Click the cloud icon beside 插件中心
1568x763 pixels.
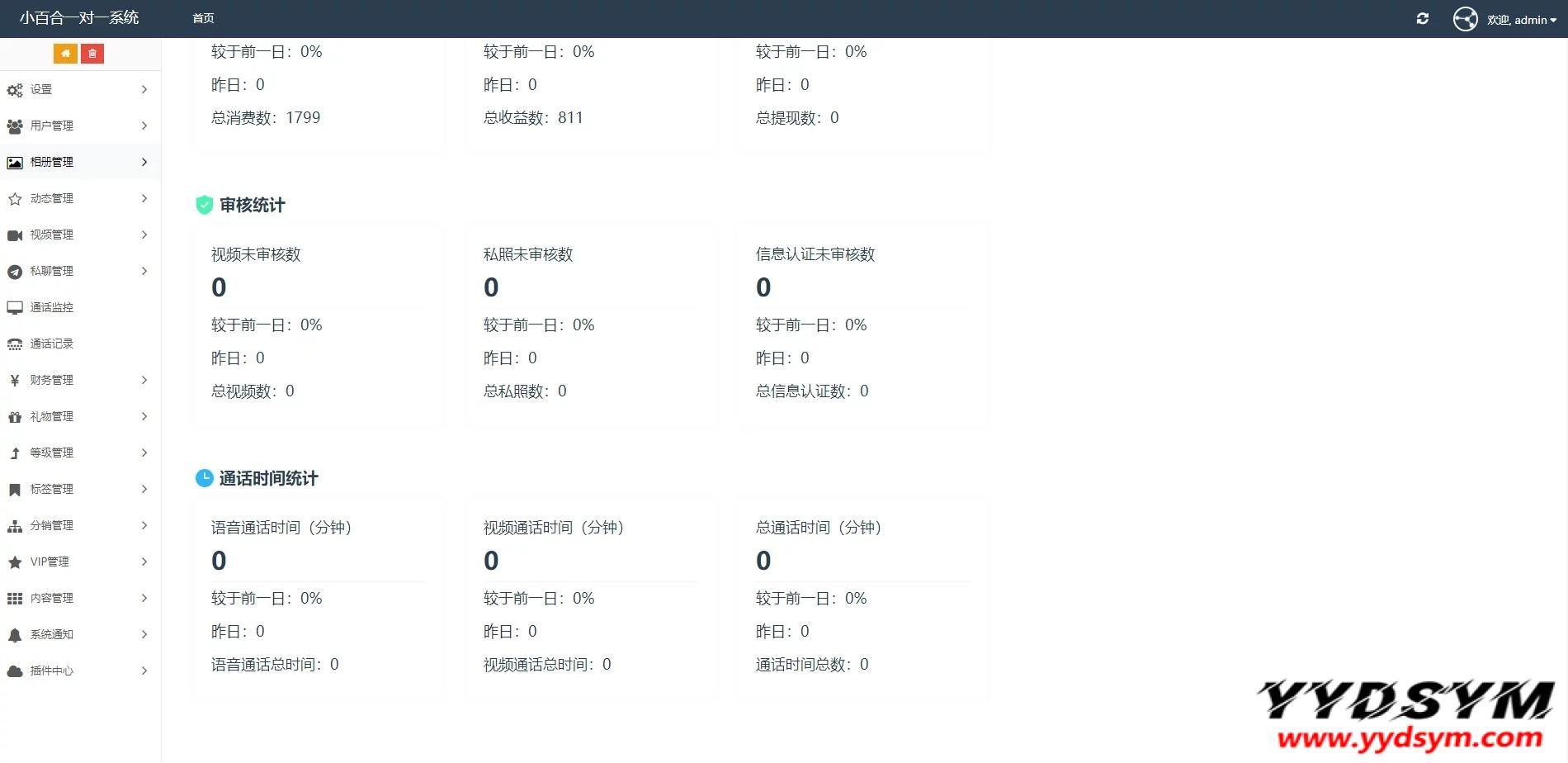pyautogui.click(x=15, y=671)
